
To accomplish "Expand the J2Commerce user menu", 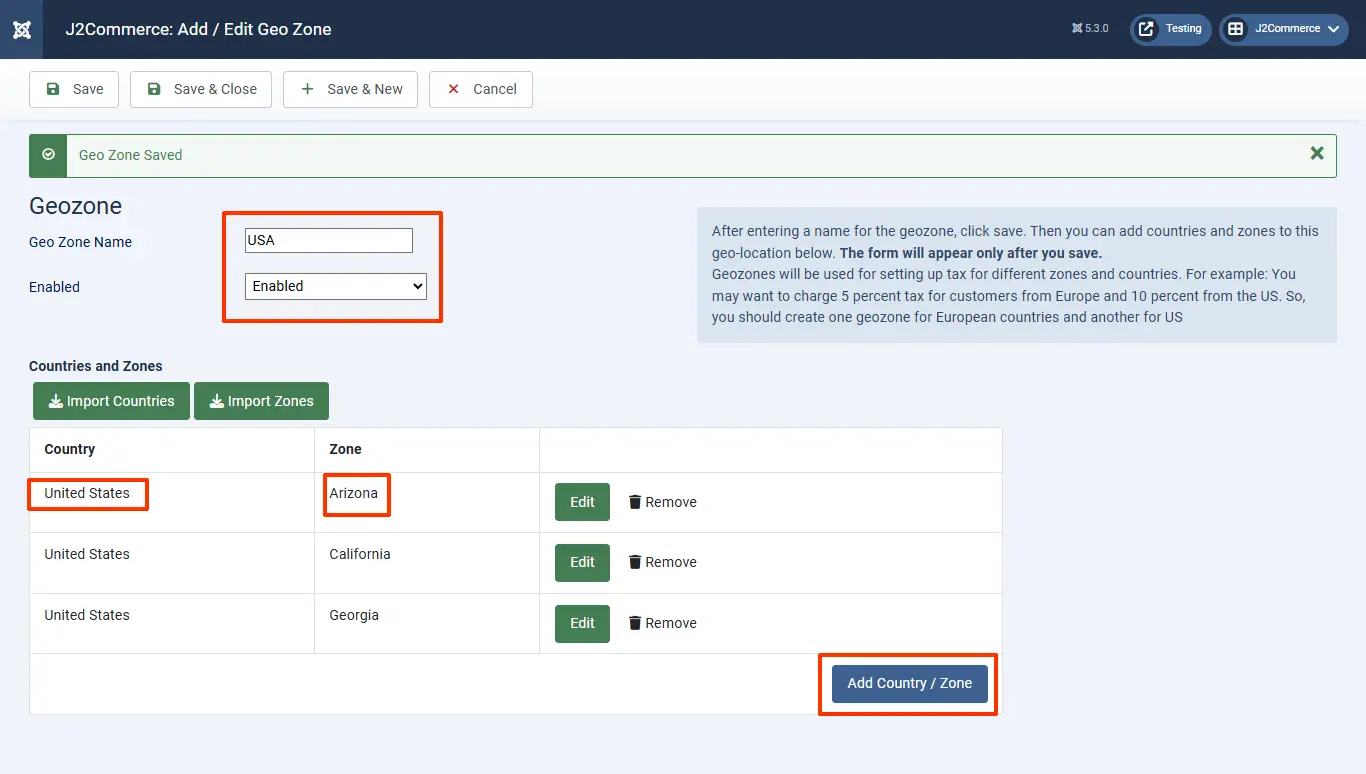I will point(1283,29).
